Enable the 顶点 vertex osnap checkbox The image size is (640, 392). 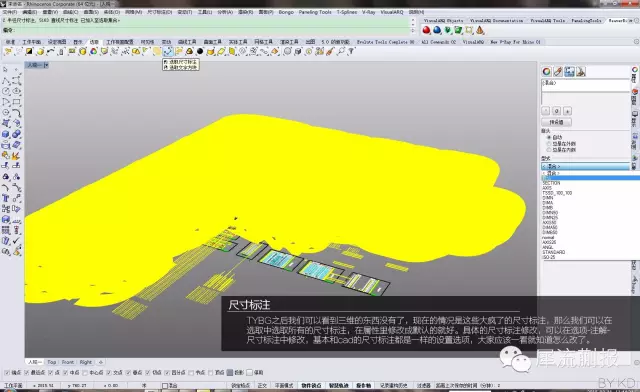tap(211, 372)
